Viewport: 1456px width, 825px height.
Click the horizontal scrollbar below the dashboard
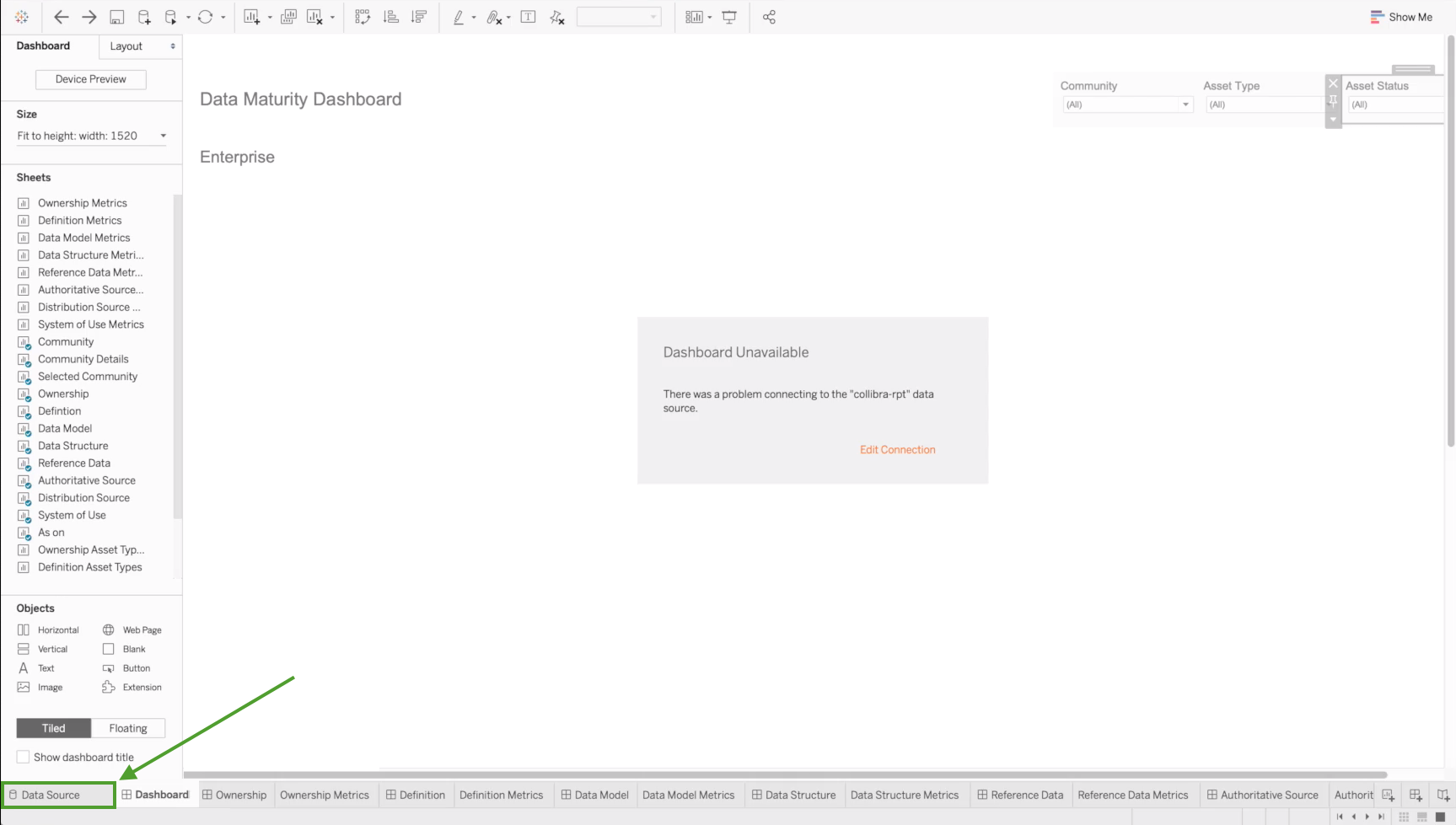(784, 774)
